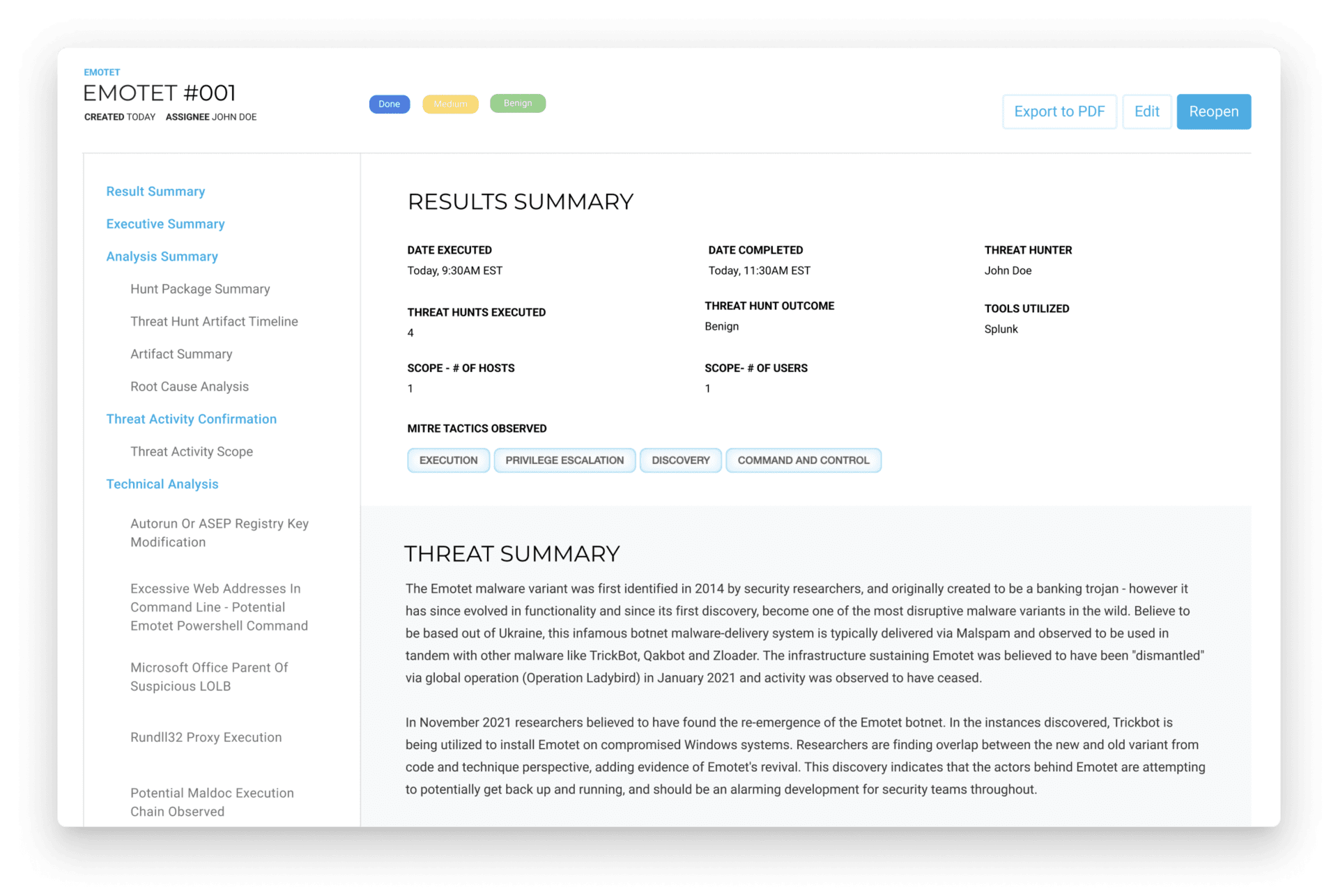Select the Medium severity badge
The image size is (1338, 896).
pos(449,103)
